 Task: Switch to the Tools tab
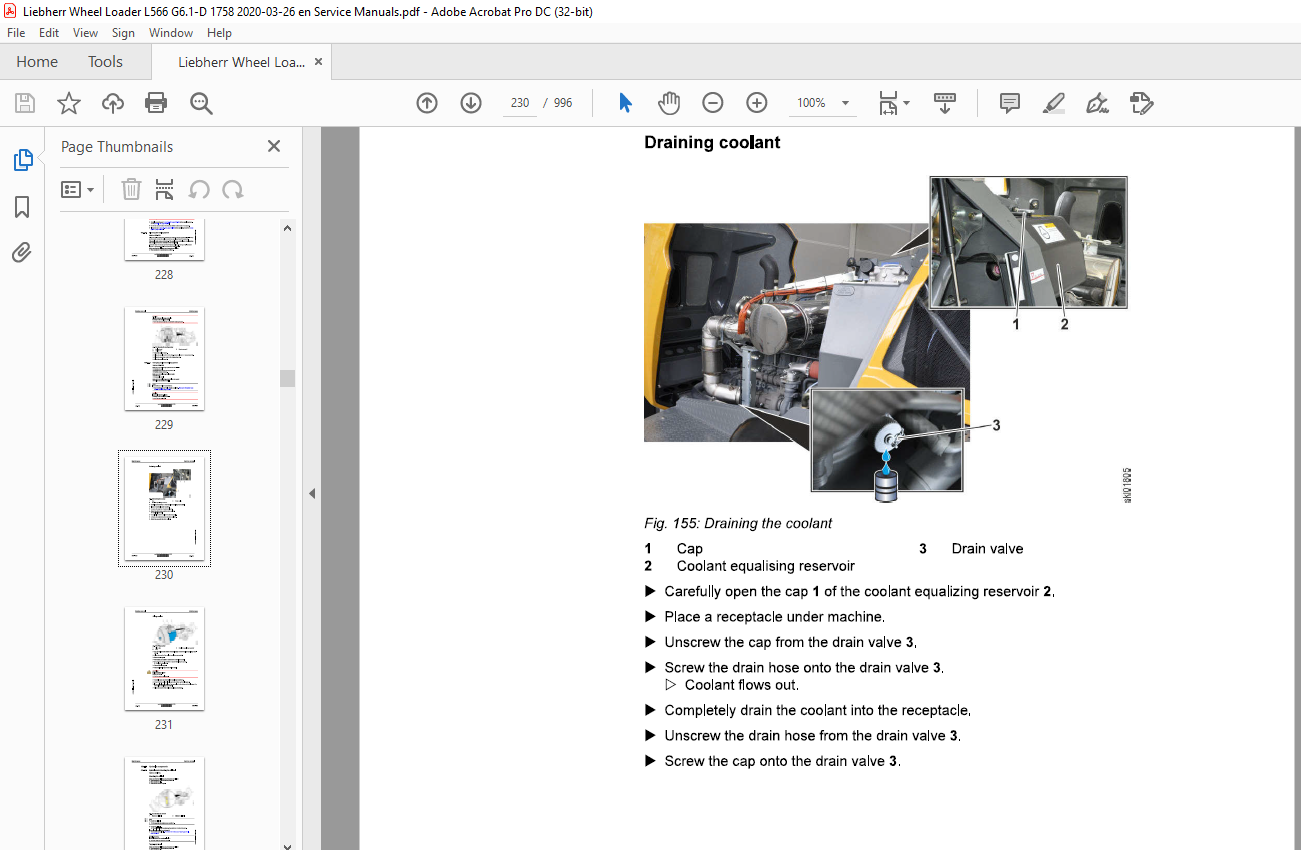105,62
